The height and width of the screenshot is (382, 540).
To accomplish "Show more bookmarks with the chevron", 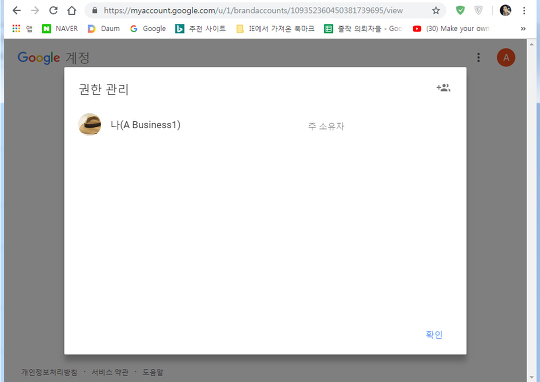I will click(523, 29).
